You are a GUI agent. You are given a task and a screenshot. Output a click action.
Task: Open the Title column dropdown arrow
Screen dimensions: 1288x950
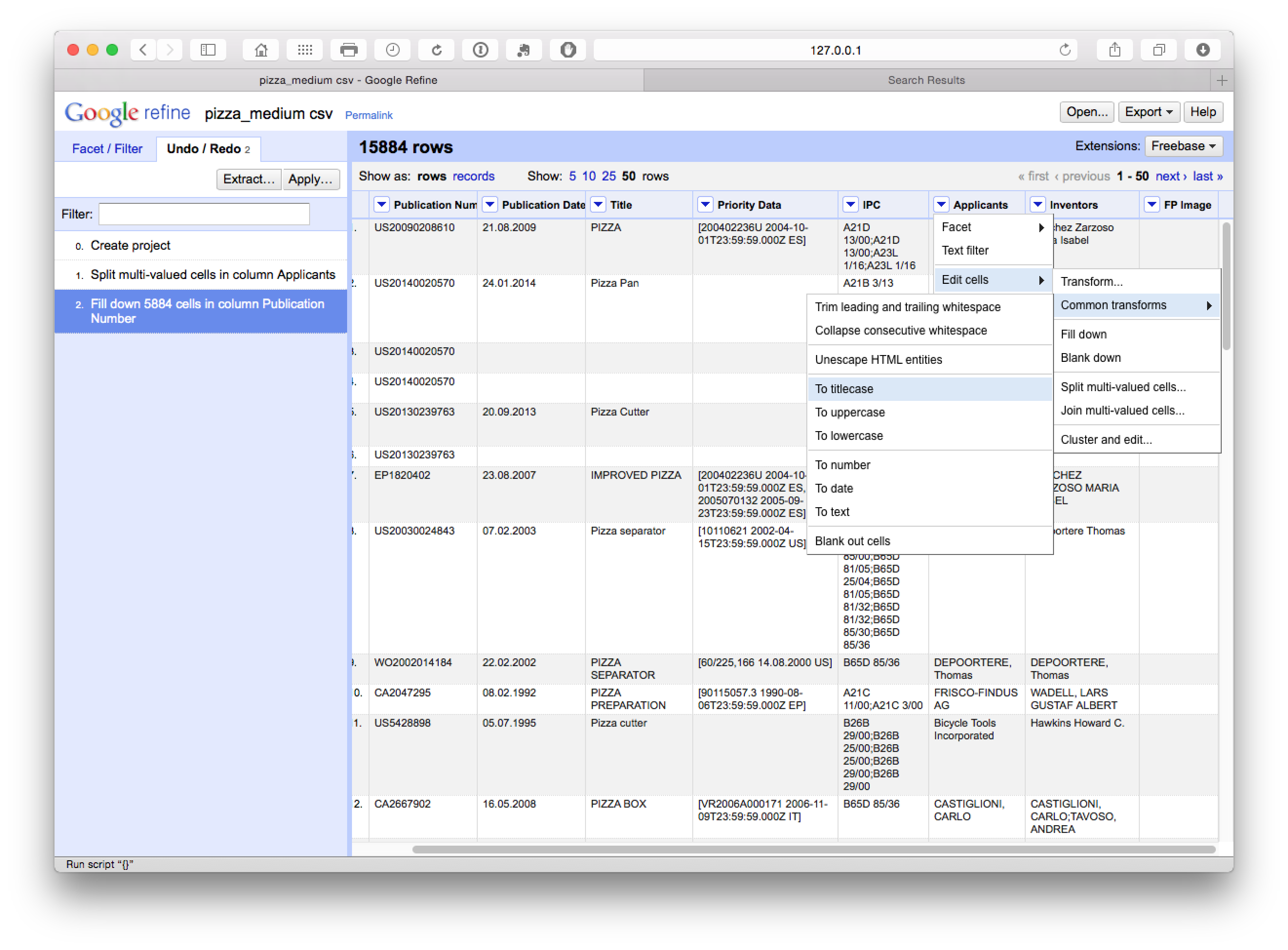(598, 205)
